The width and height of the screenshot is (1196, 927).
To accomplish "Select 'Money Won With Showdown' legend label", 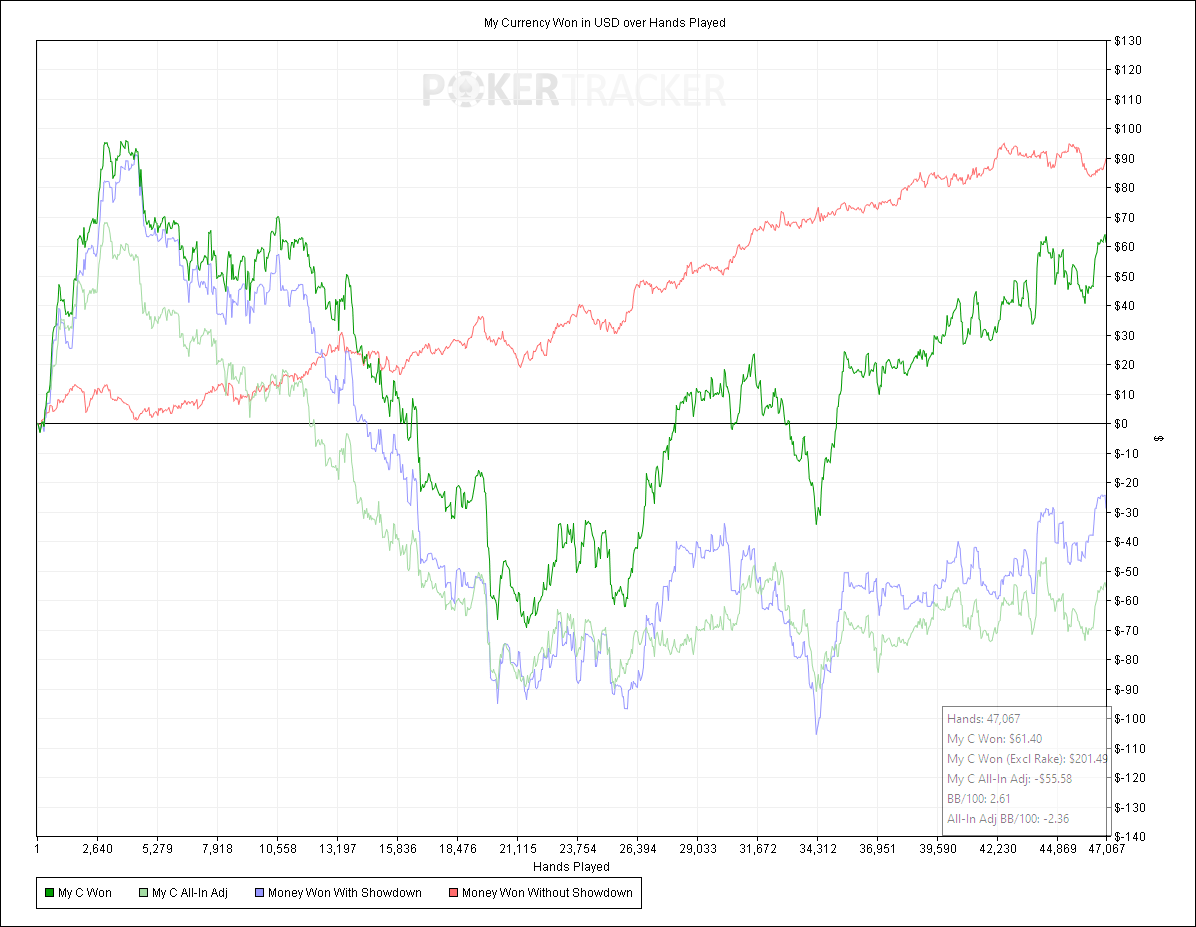I will (345, 893).
